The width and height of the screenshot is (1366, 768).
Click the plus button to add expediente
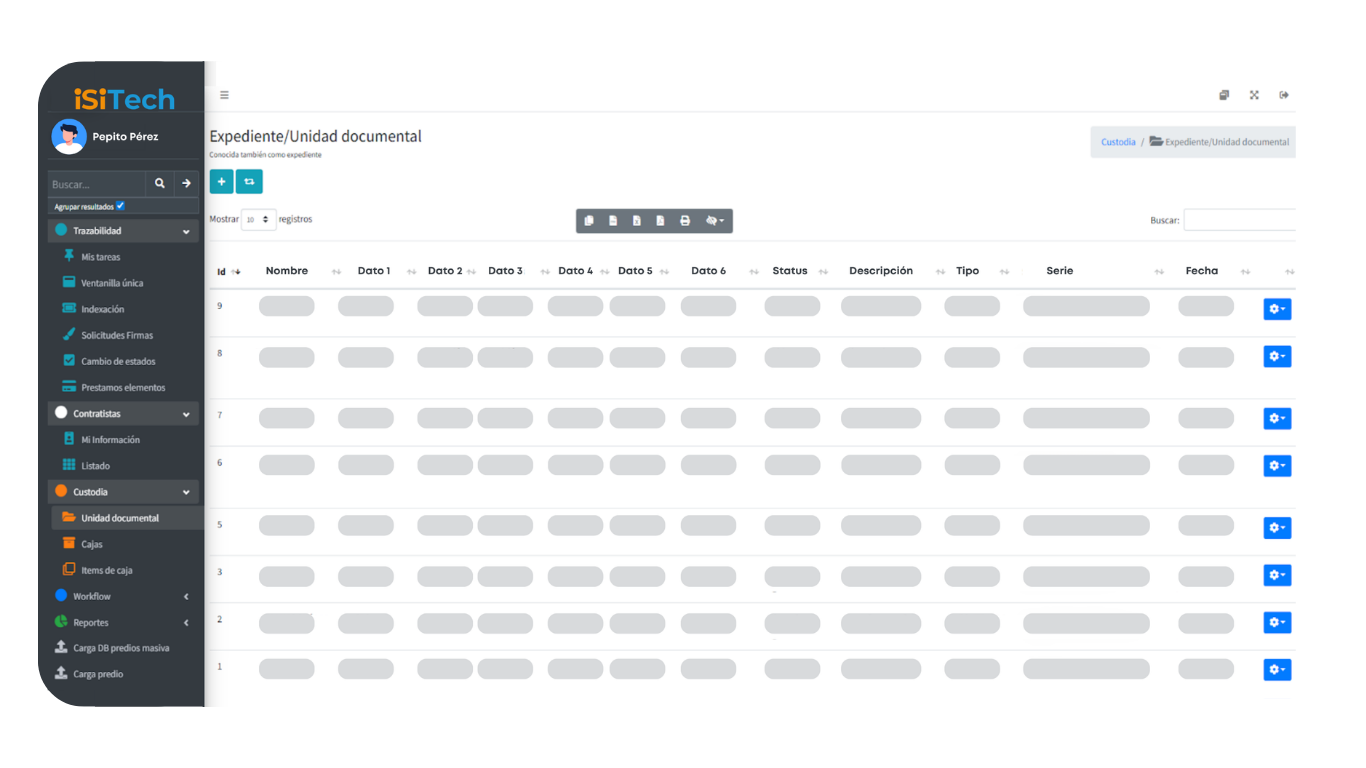[221, 182]
